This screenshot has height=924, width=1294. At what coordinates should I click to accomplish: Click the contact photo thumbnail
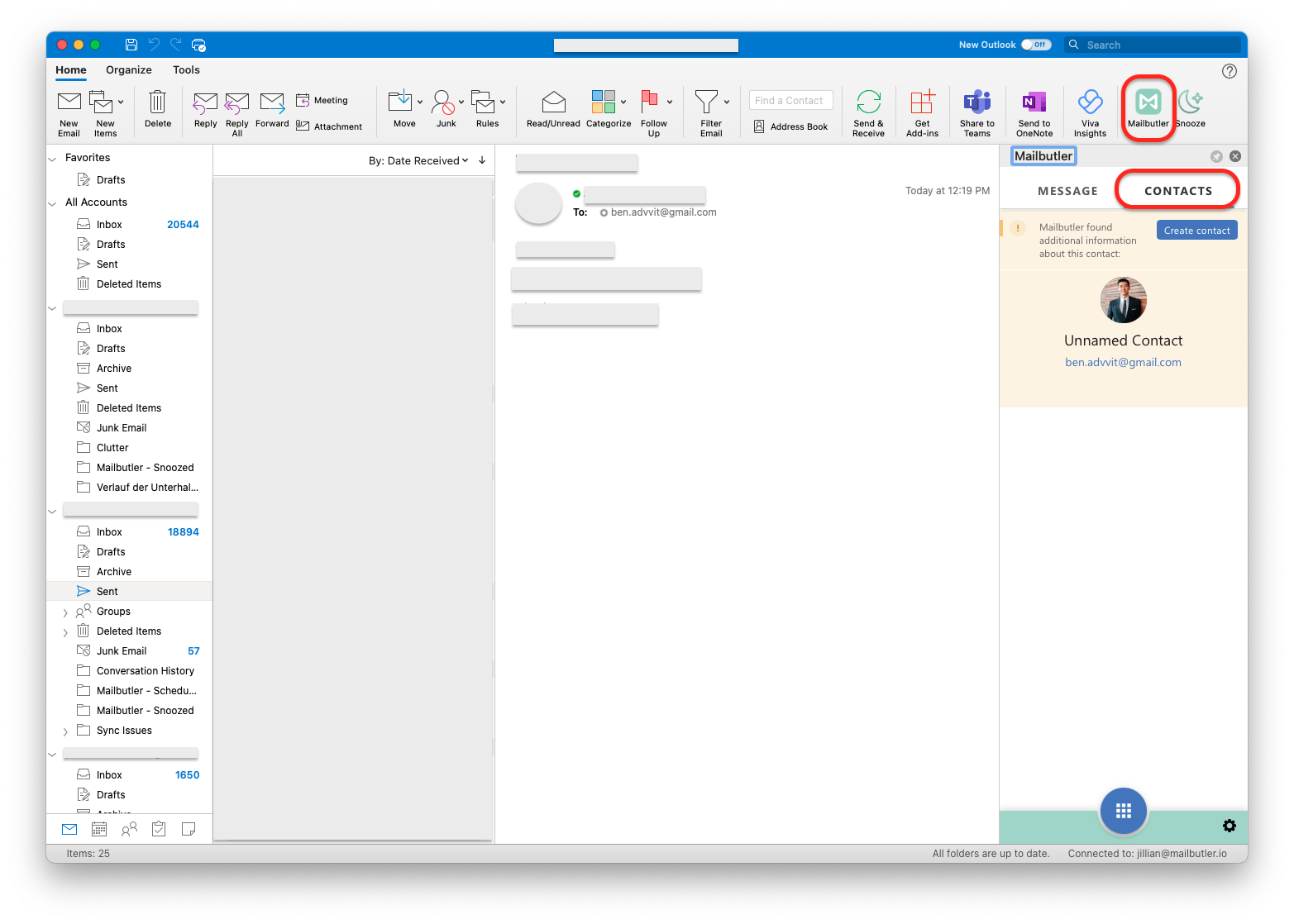(1123, 300)
